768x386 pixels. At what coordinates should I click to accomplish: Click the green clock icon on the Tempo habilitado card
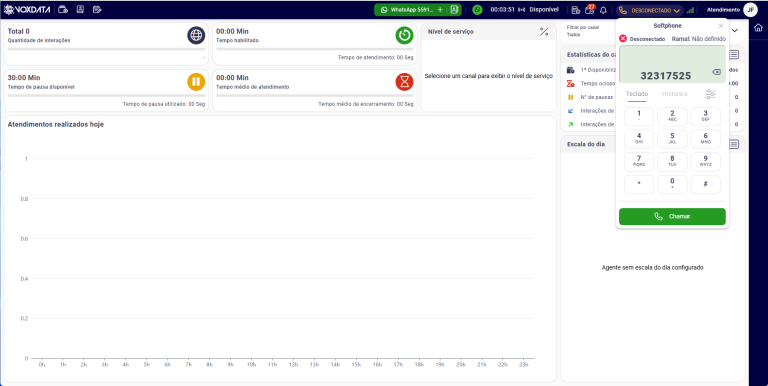tap(404, 35)
